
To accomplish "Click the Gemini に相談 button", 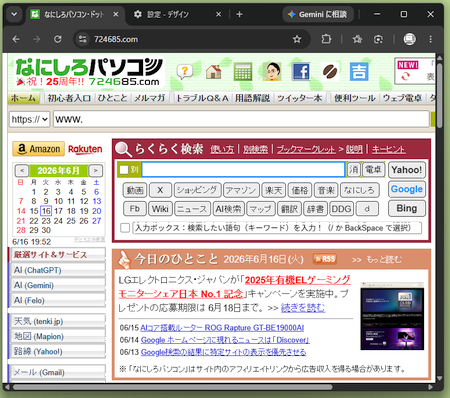I will (x=318, y=14).
